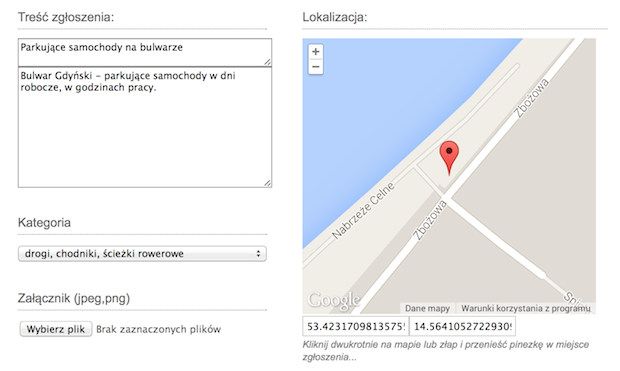The image size is (620, 371).
Task: Click the report title field with Parkujące samochody
Action: 145,52
